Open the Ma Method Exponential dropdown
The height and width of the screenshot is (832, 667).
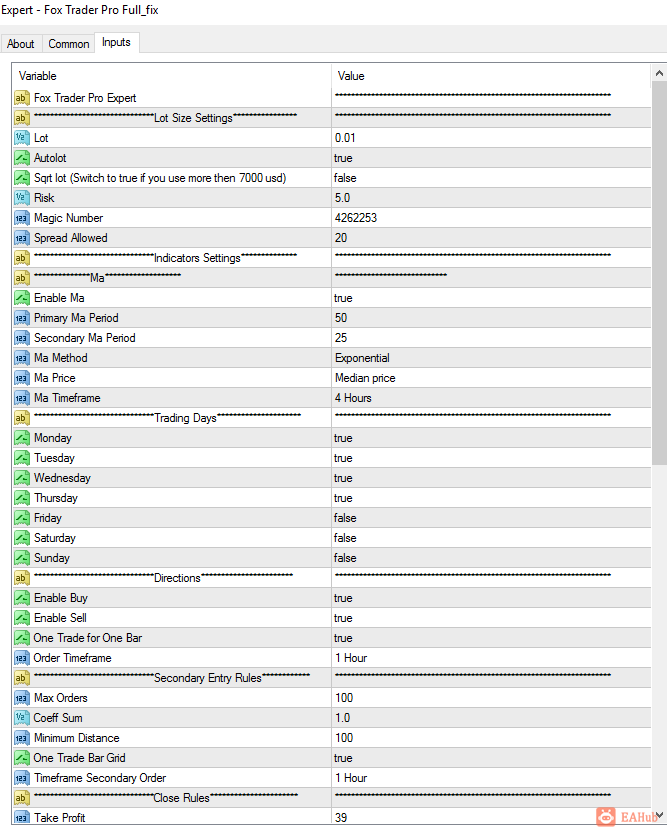[491, 358]
